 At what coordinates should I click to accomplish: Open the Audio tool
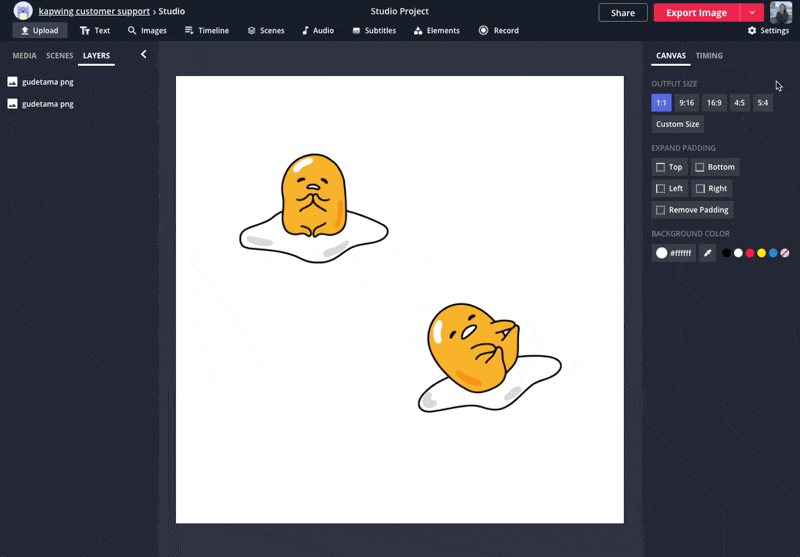coord(316,31)
